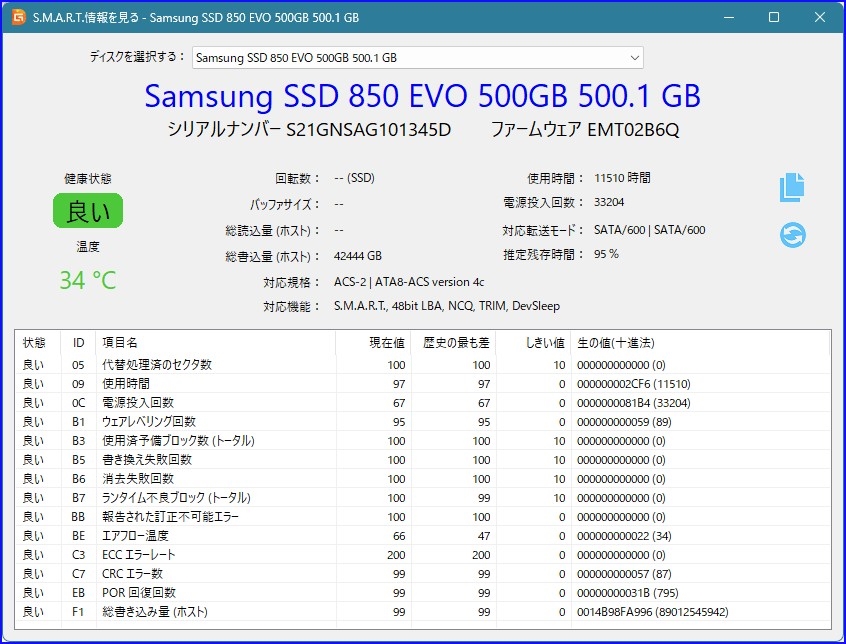The width and height of the screenshot is (846, 644).
Task: Click the large Samsung SSD 850 EVO heading
Action: click(422, 96)
